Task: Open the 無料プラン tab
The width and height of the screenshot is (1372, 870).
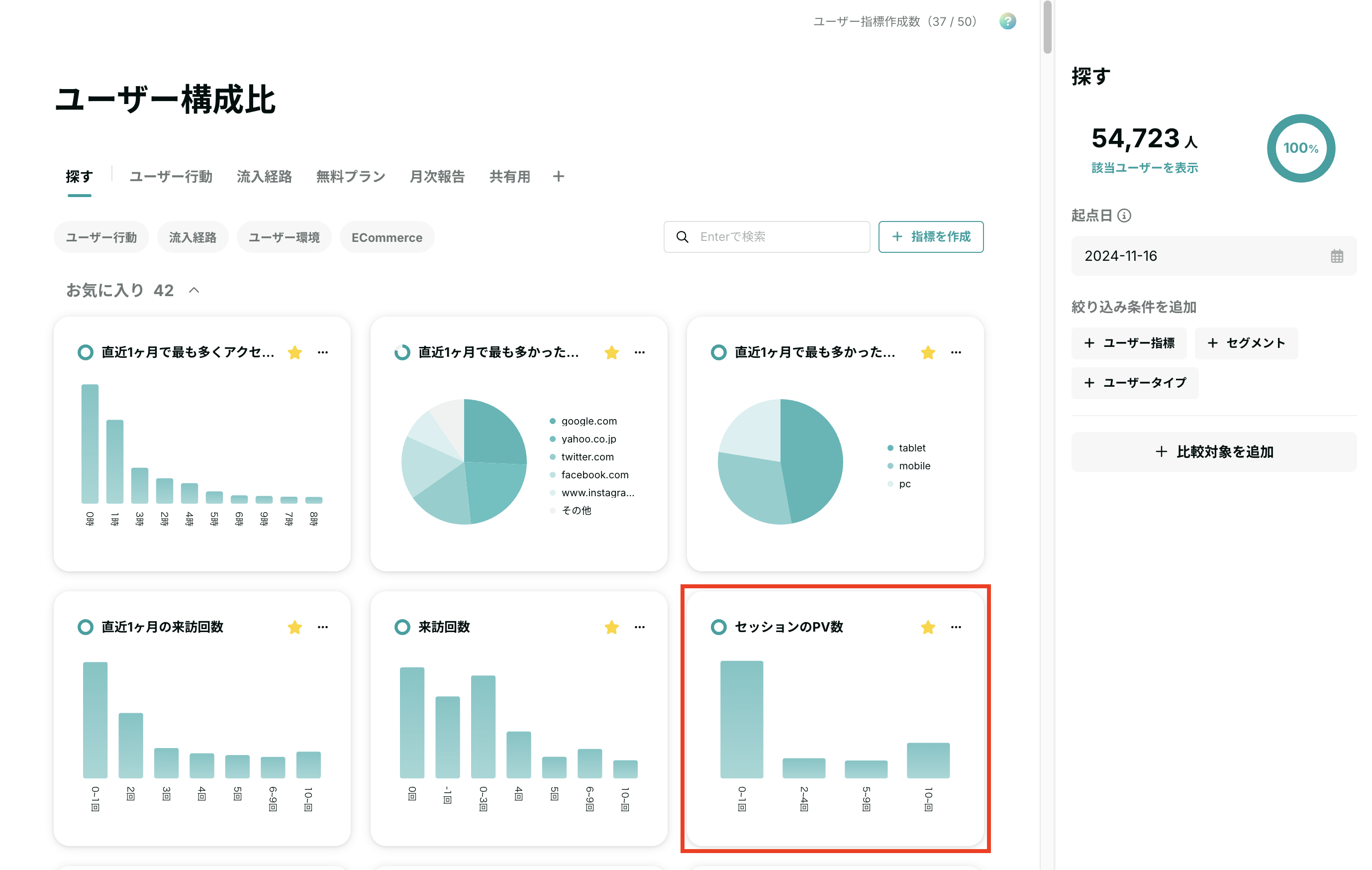Action: coord(350,177)
